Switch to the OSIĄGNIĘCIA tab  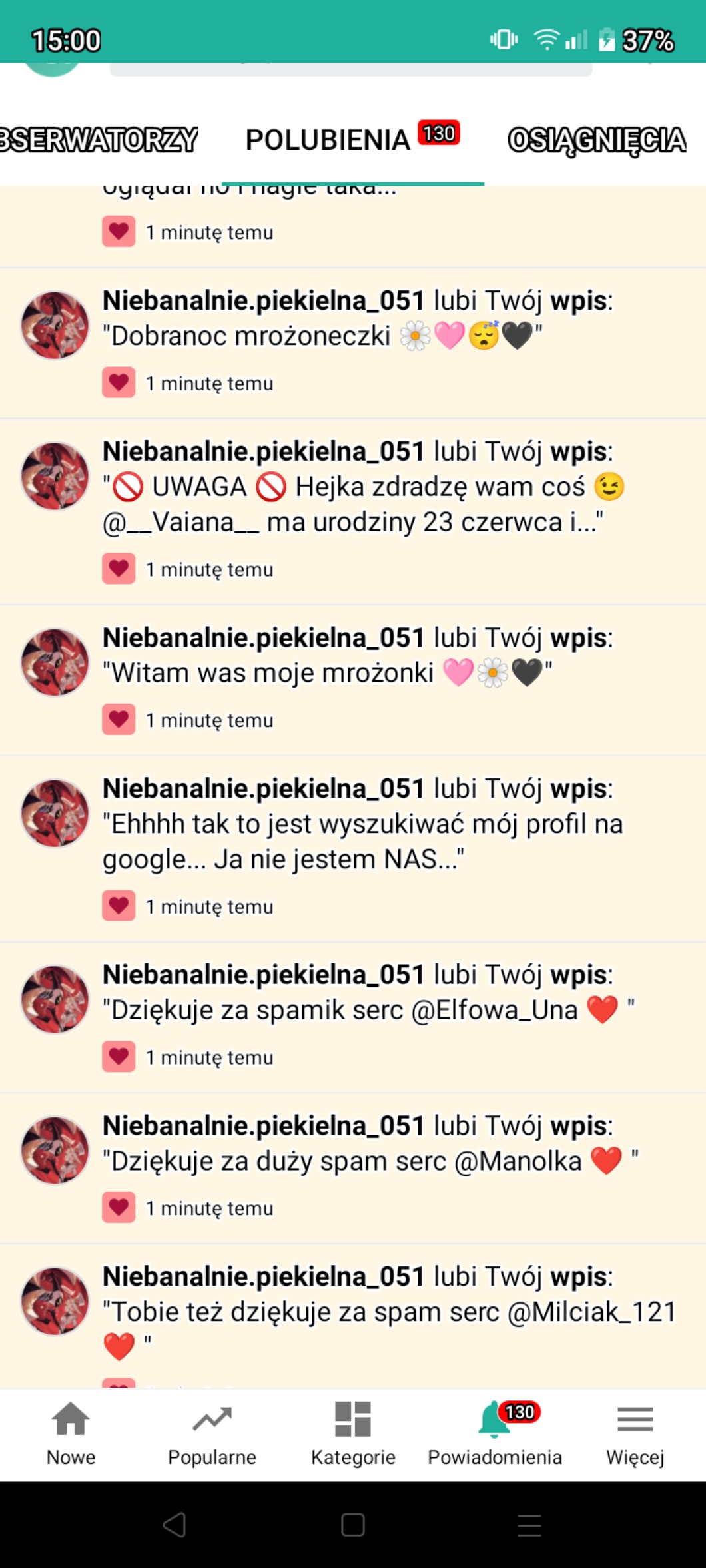[x=597, y=140]
